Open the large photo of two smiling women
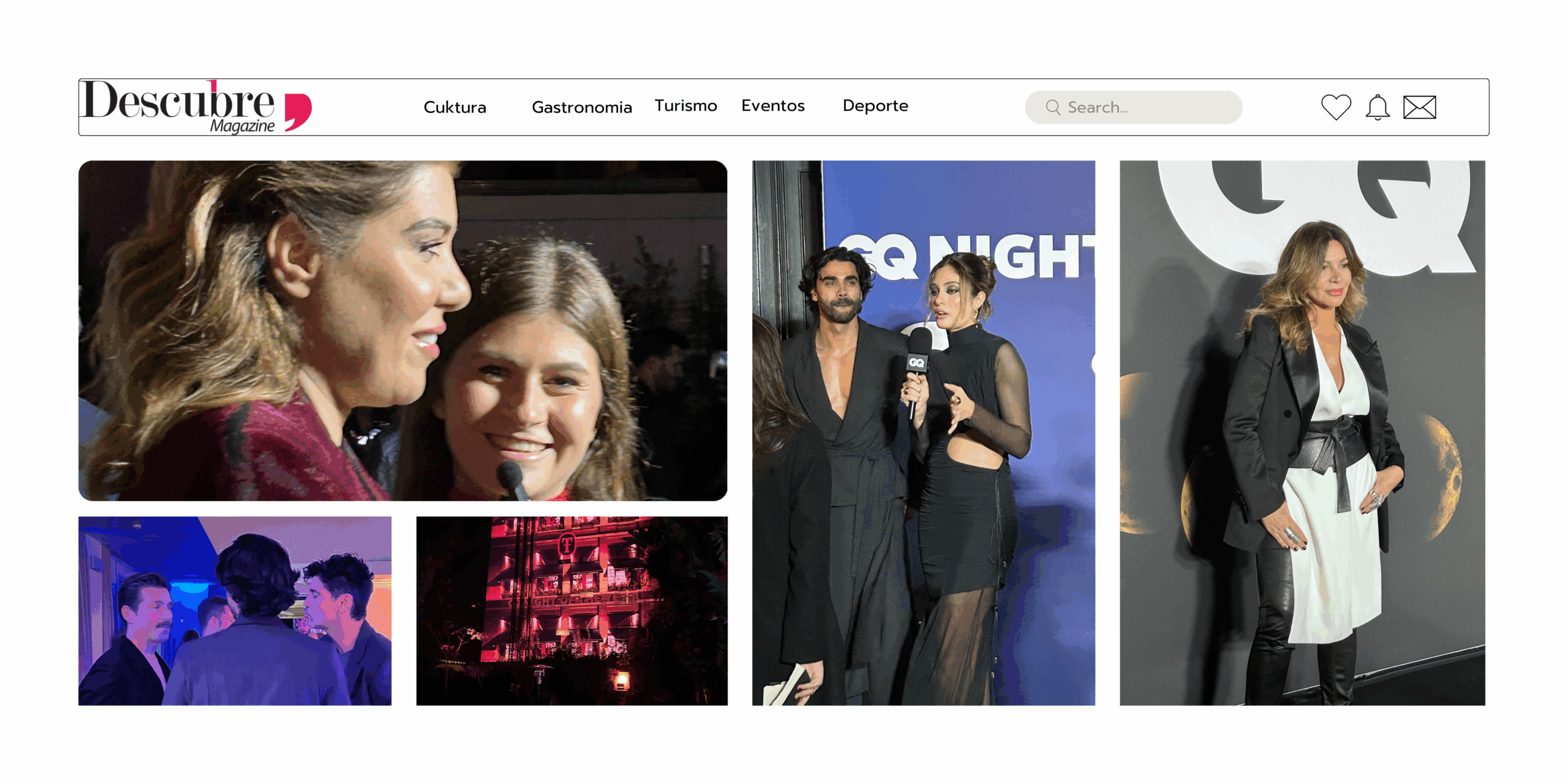 click(x=403, y=331)
